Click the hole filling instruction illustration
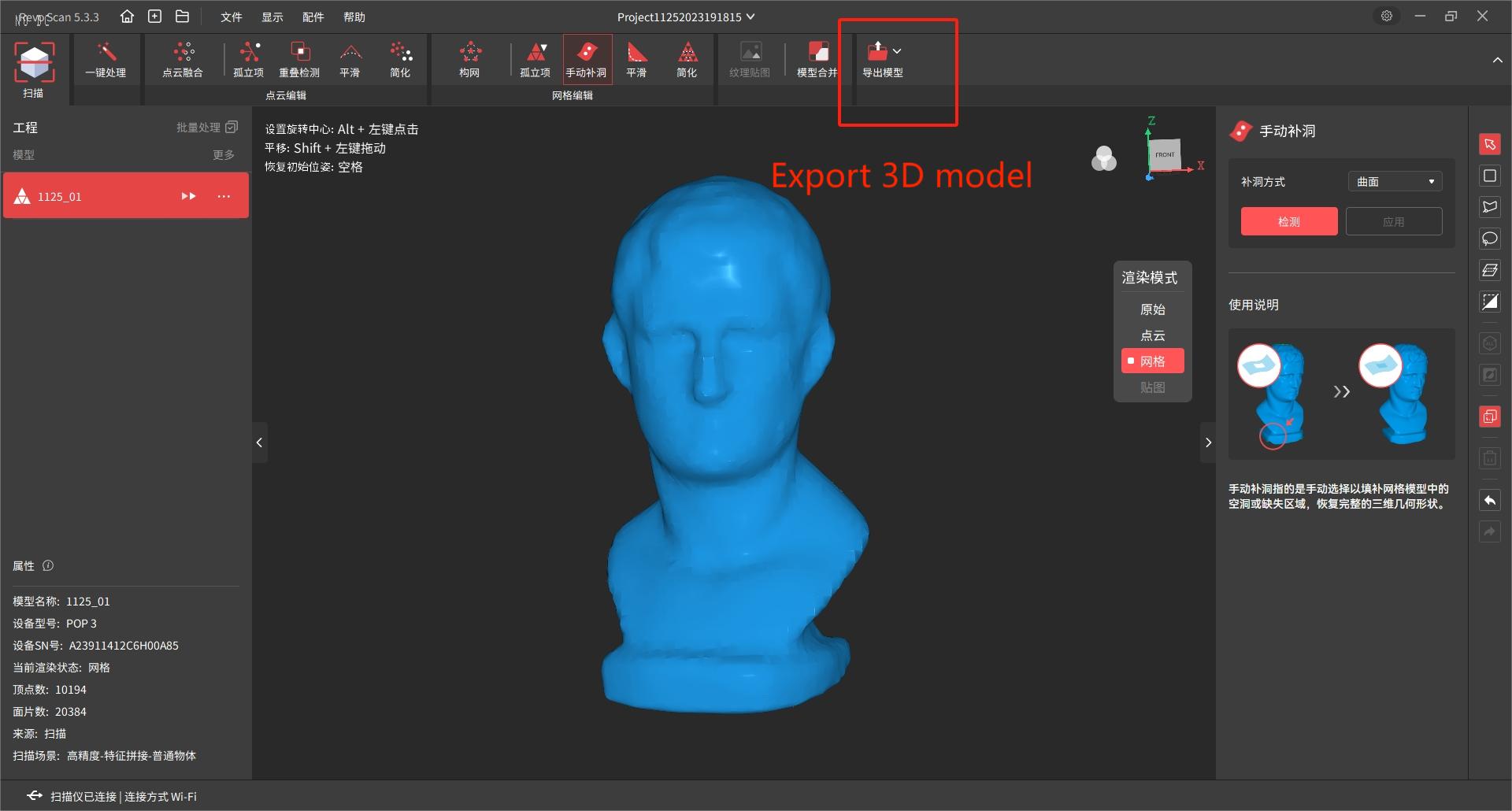This screenshot has height=811, width=1512. point(1342,394)
